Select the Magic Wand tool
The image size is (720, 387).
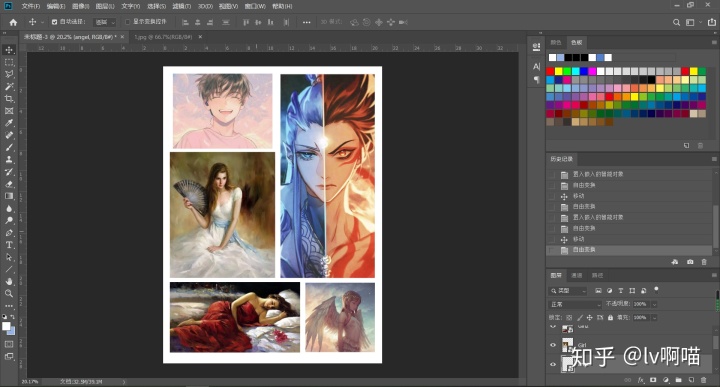coord(9,86)
